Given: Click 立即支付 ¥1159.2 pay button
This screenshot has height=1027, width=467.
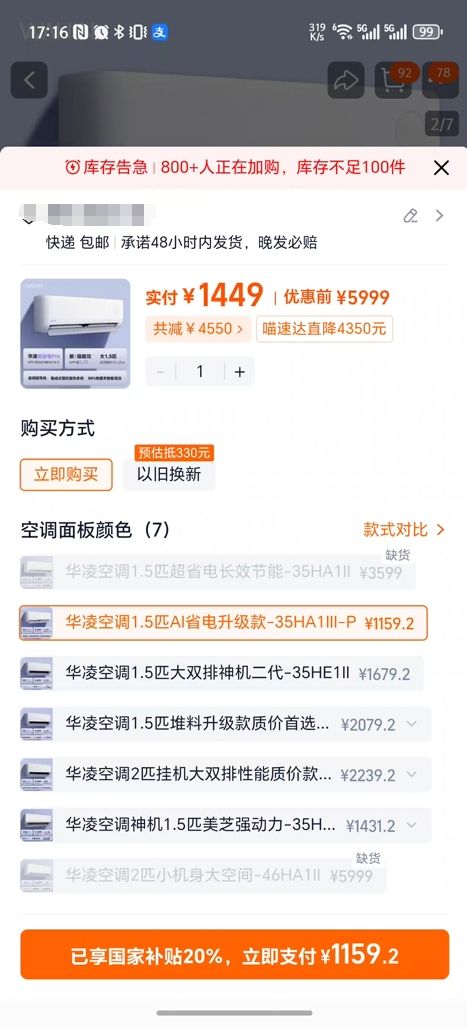Looking at the screenshot, I should point(234,954).
